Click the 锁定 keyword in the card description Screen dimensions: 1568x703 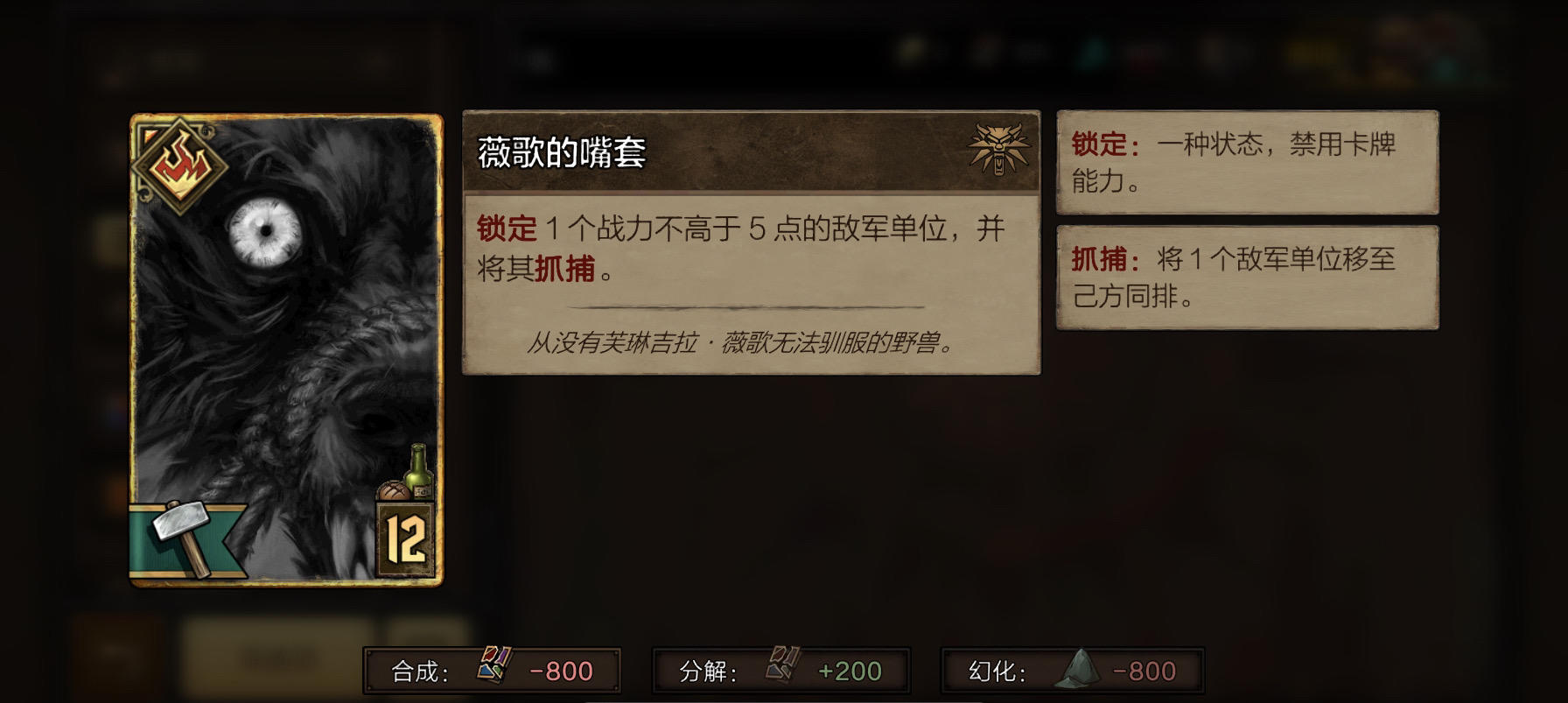click(x=507, y=228)
